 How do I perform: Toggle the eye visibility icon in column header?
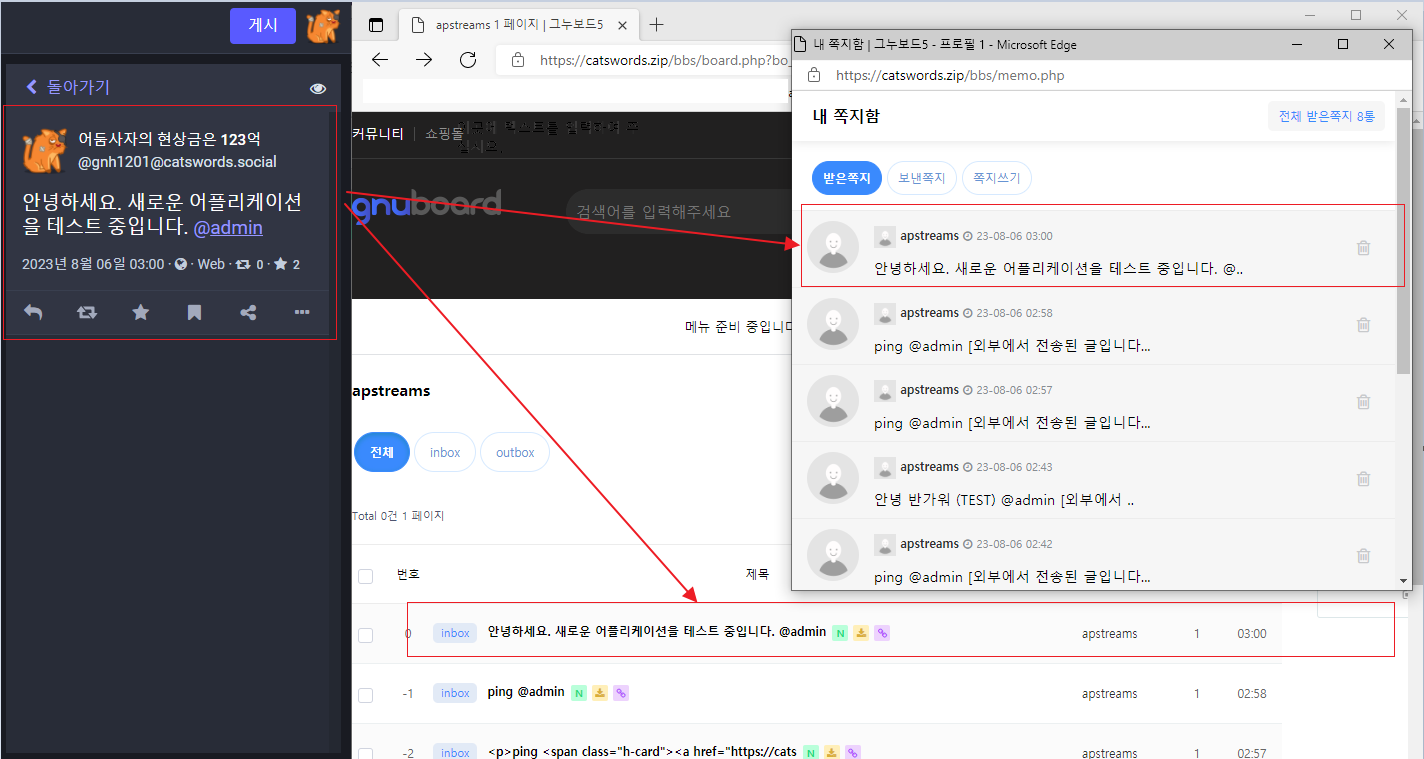point(318,88)
